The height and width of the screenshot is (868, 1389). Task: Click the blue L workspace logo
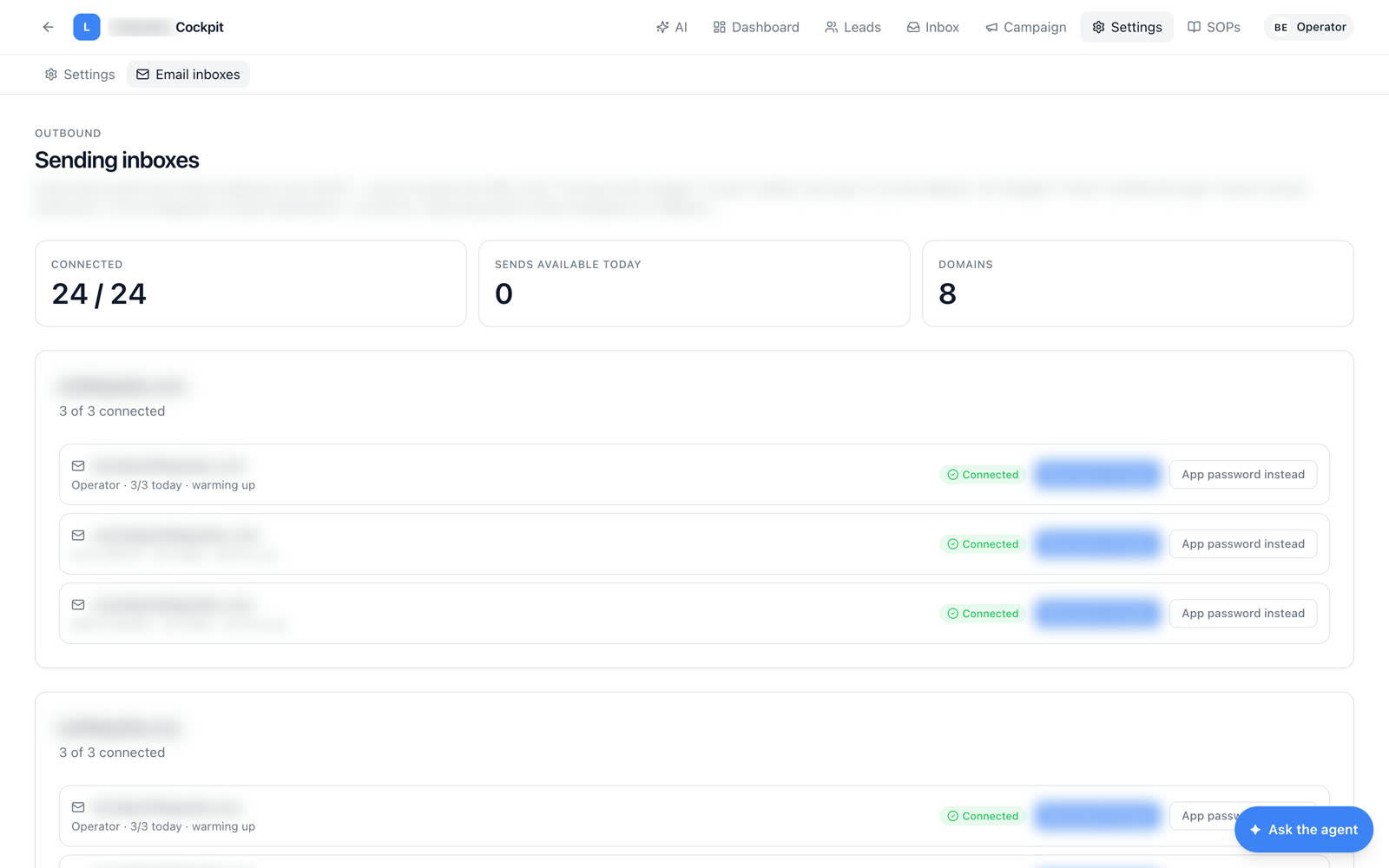click(x=87, y=27)
